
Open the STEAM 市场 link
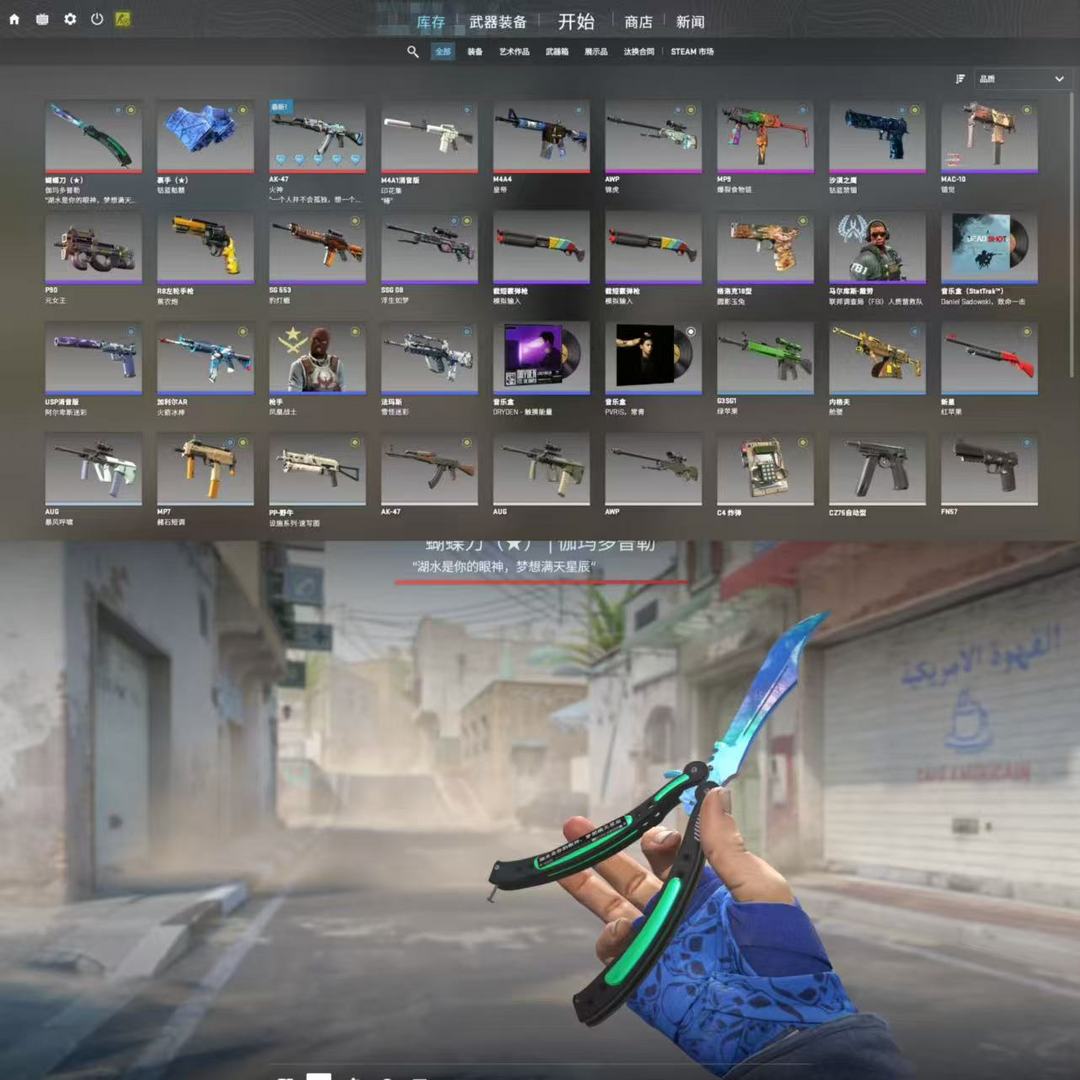coord(692,52)
